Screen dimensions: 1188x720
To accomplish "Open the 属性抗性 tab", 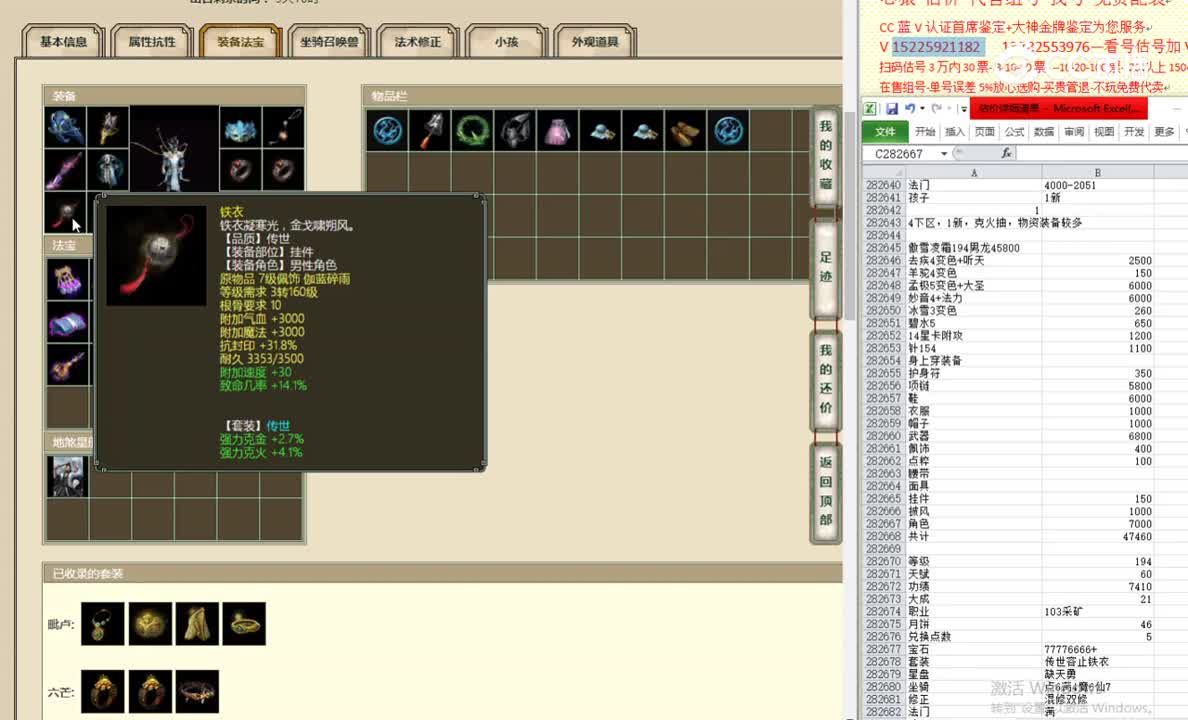I will tap(152, 42).
